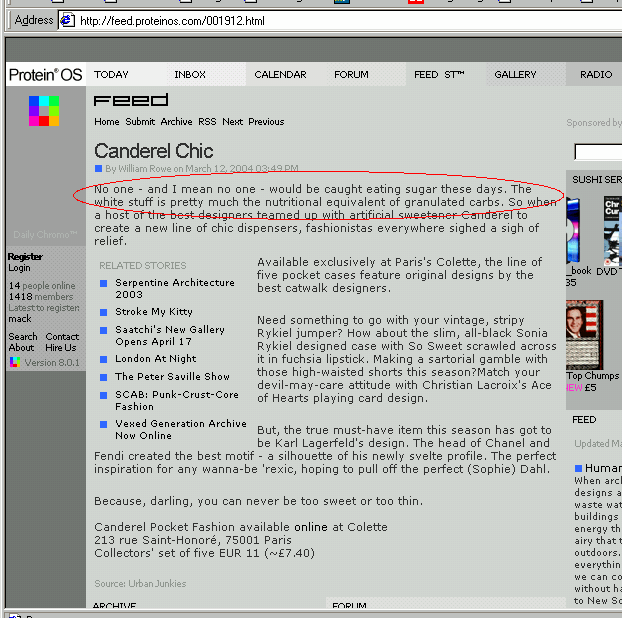Click the Version 8.0.1 text
Viewport: 622px width, 618px height.
tap(52, 363)
